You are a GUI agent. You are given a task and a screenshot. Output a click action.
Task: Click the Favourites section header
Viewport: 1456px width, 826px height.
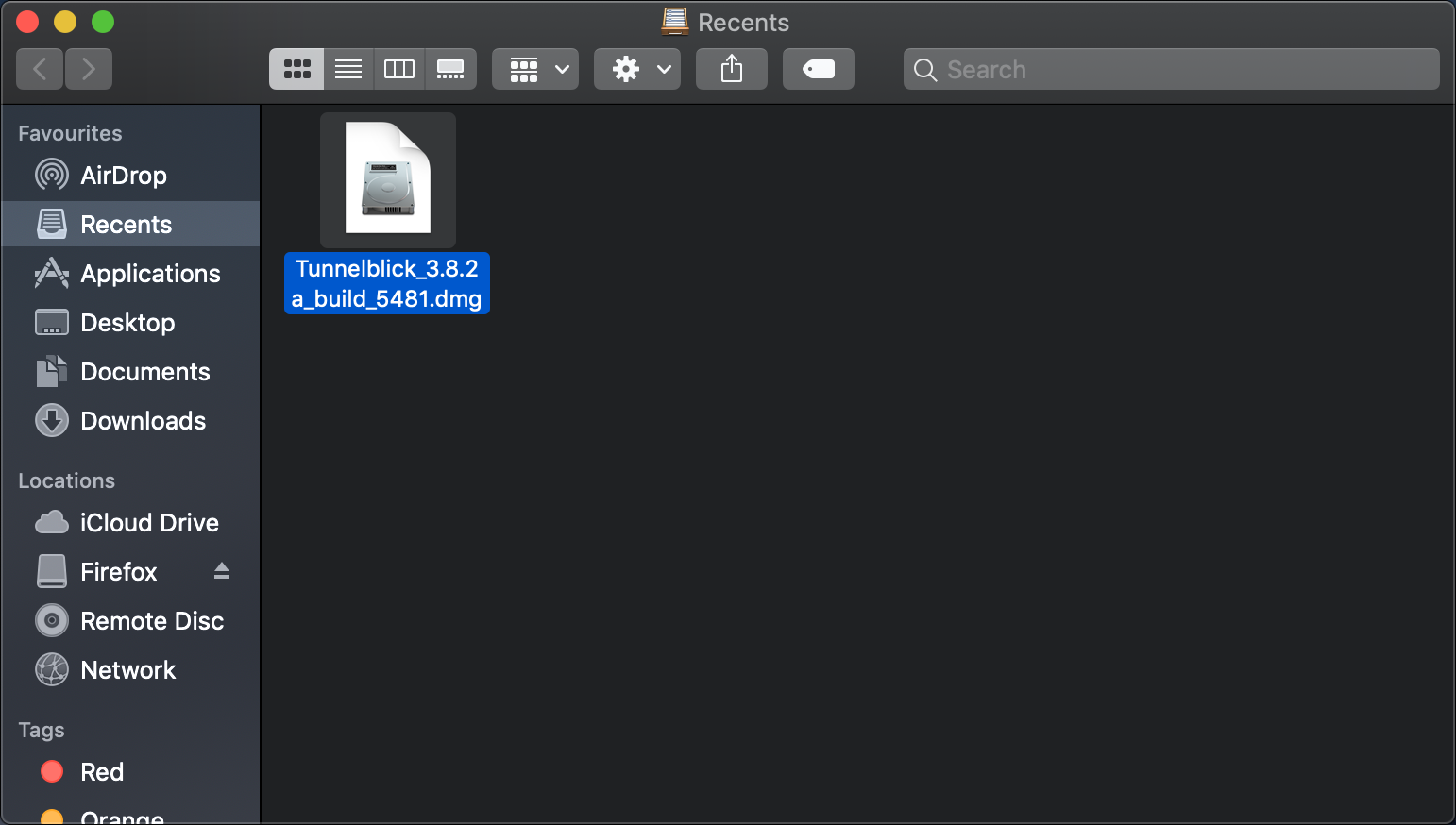pos(70,133)
